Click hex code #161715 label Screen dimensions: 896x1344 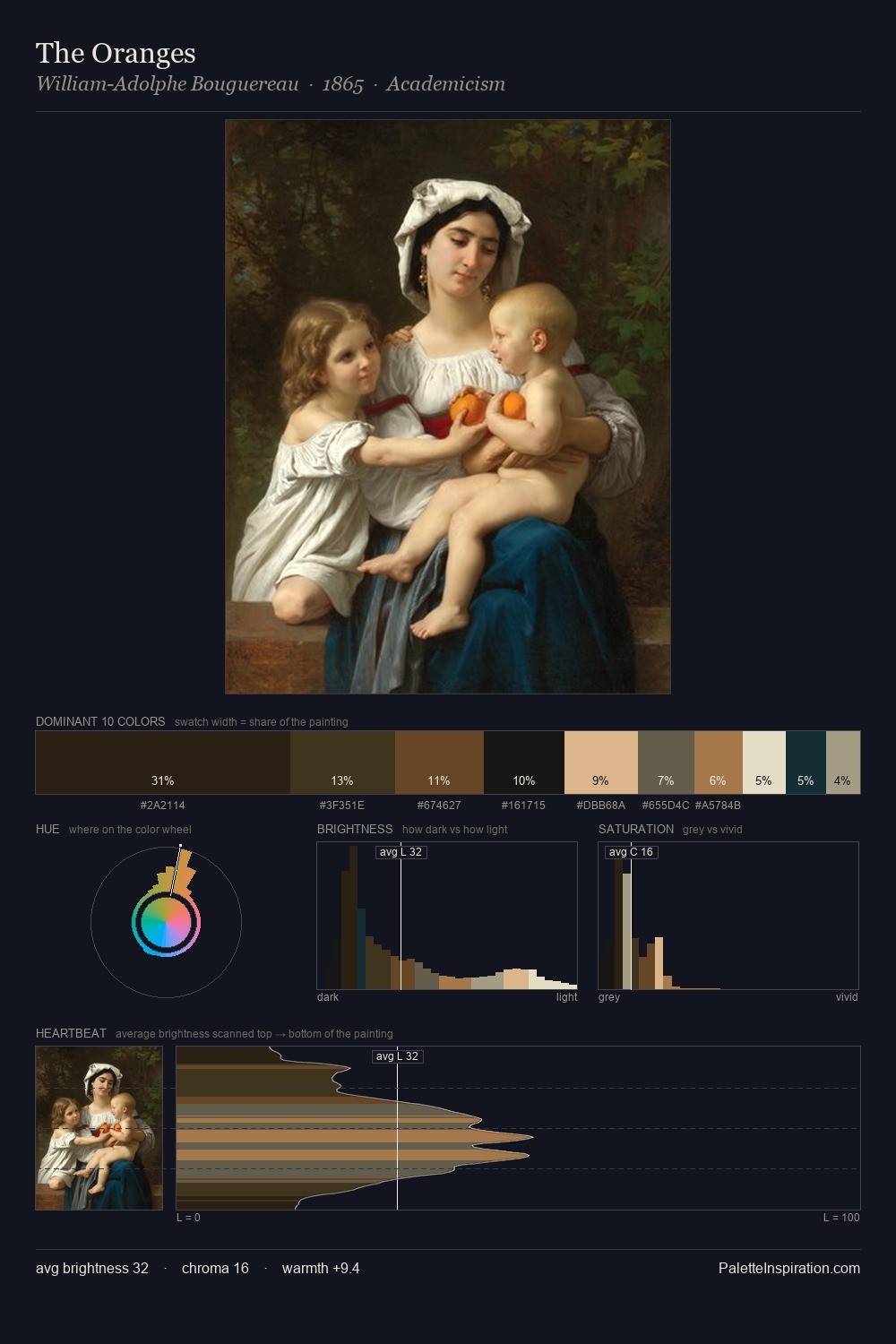(523, 806)
